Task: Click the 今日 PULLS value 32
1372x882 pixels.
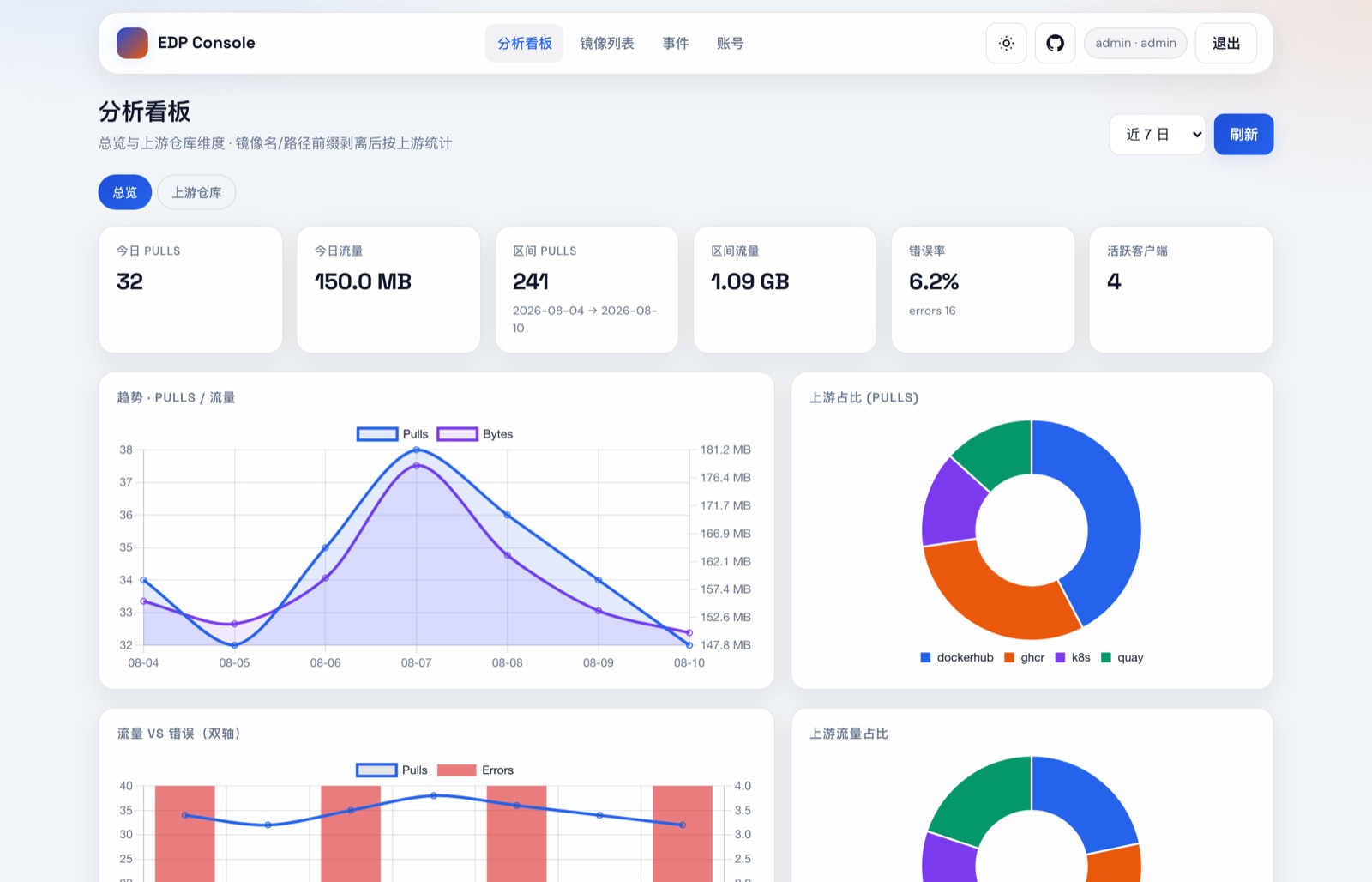Action: click(x=129, y=281)
